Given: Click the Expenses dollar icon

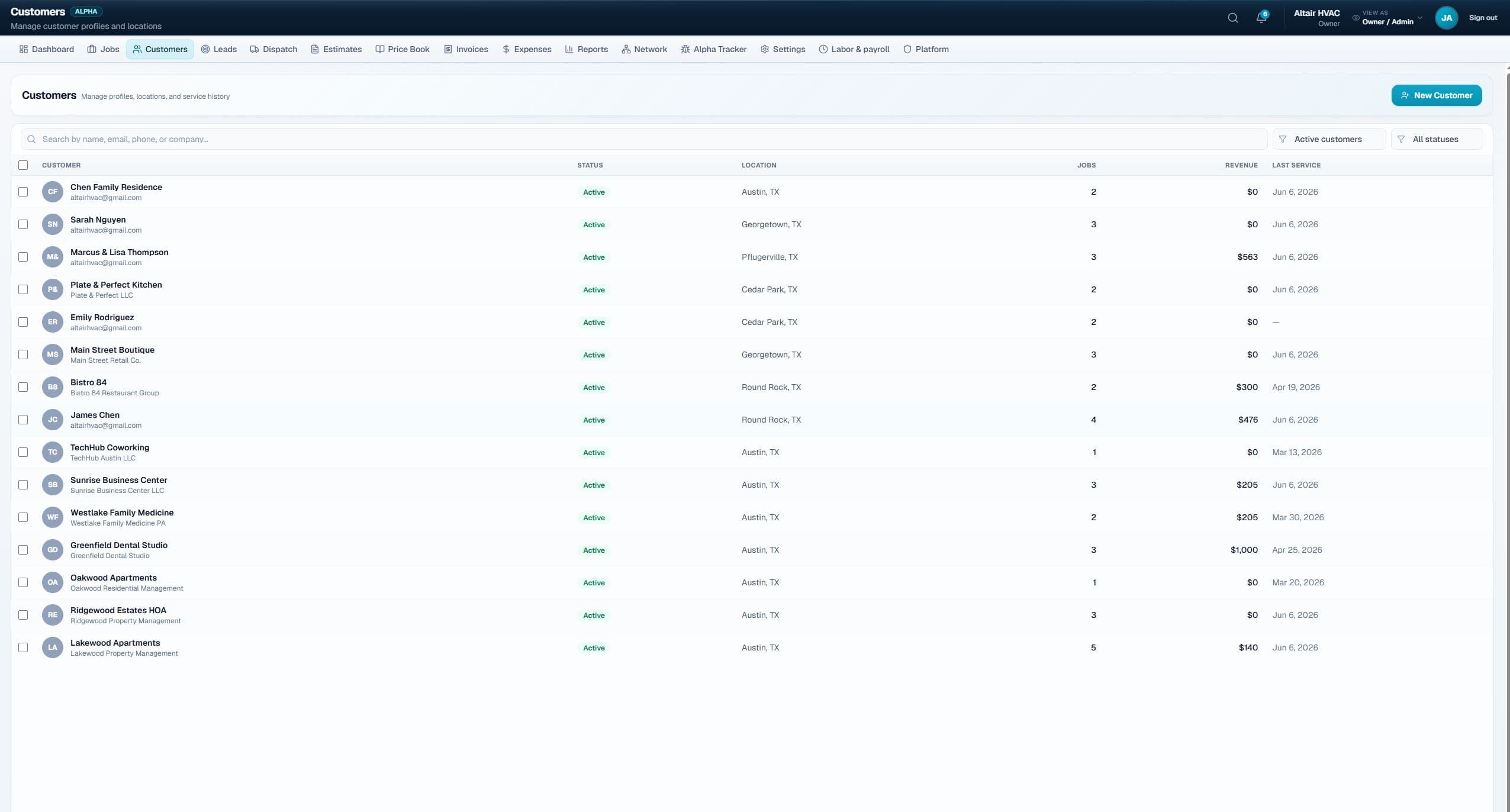Looking at the screenshot, I should [x=506, y=49].
